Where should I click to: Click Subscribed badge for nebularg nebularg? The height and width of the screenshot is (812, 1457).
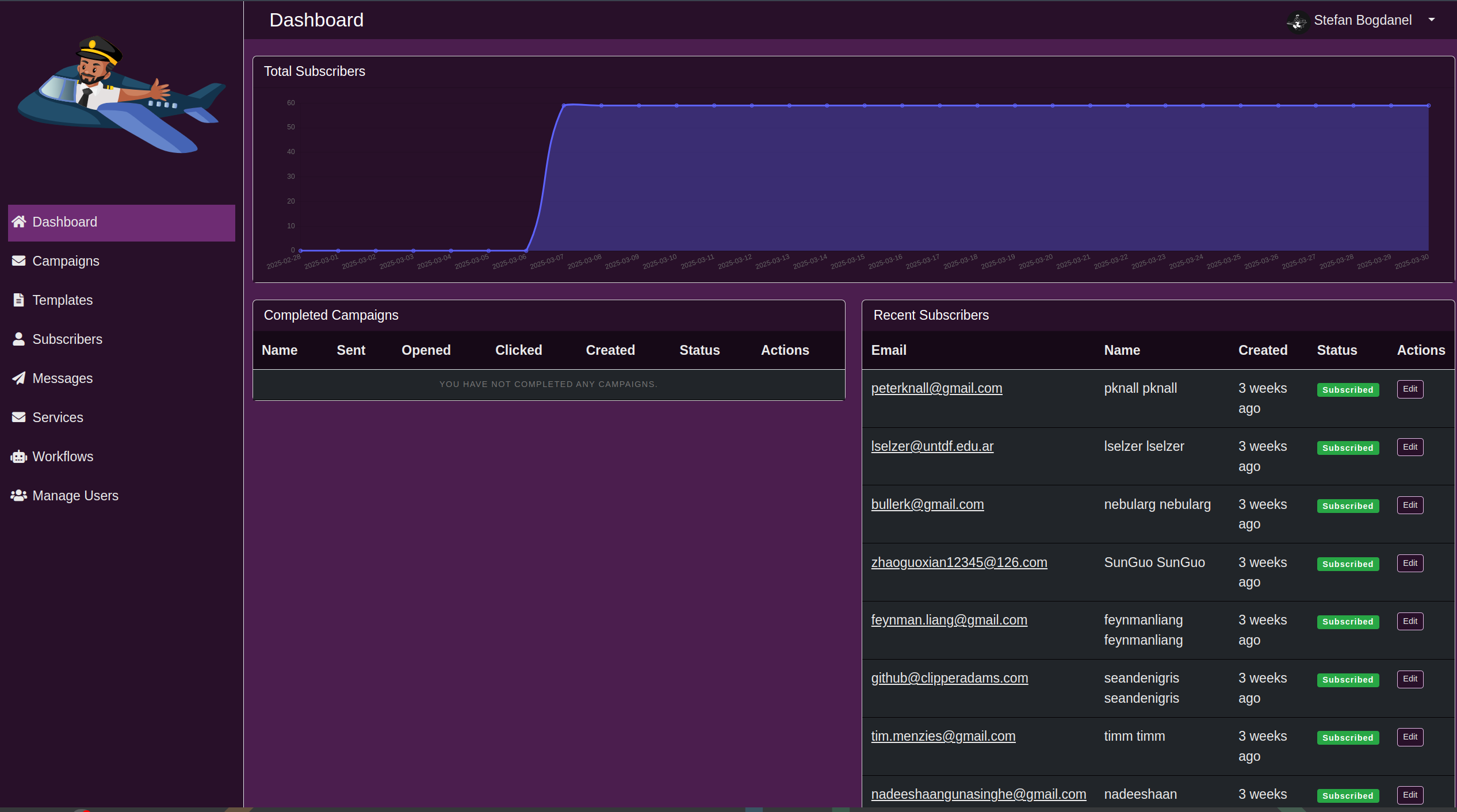point(1348,506)
